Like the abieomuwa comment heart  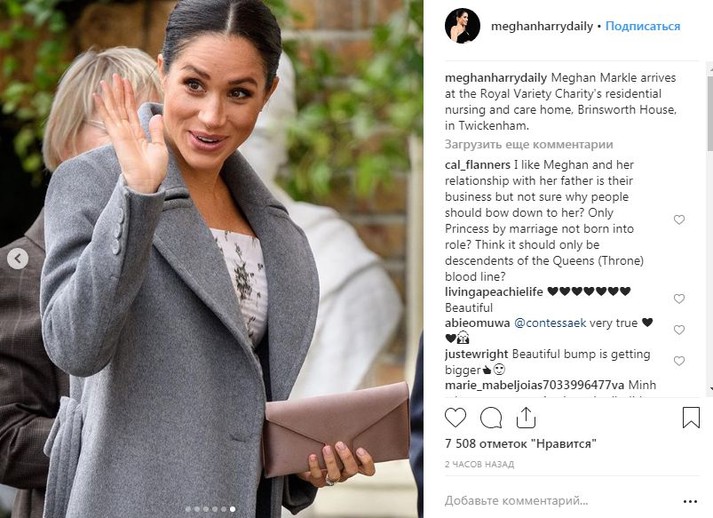click(679, 330)
